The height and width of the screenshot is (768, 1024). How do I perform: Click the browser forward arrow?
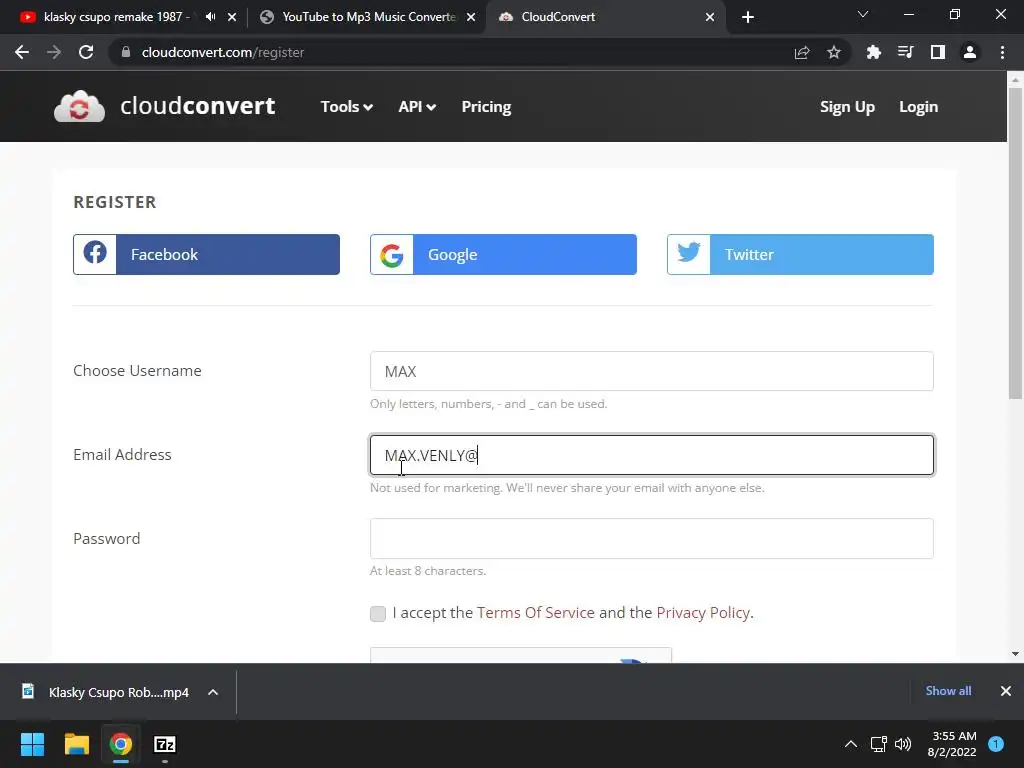point(54,52)
